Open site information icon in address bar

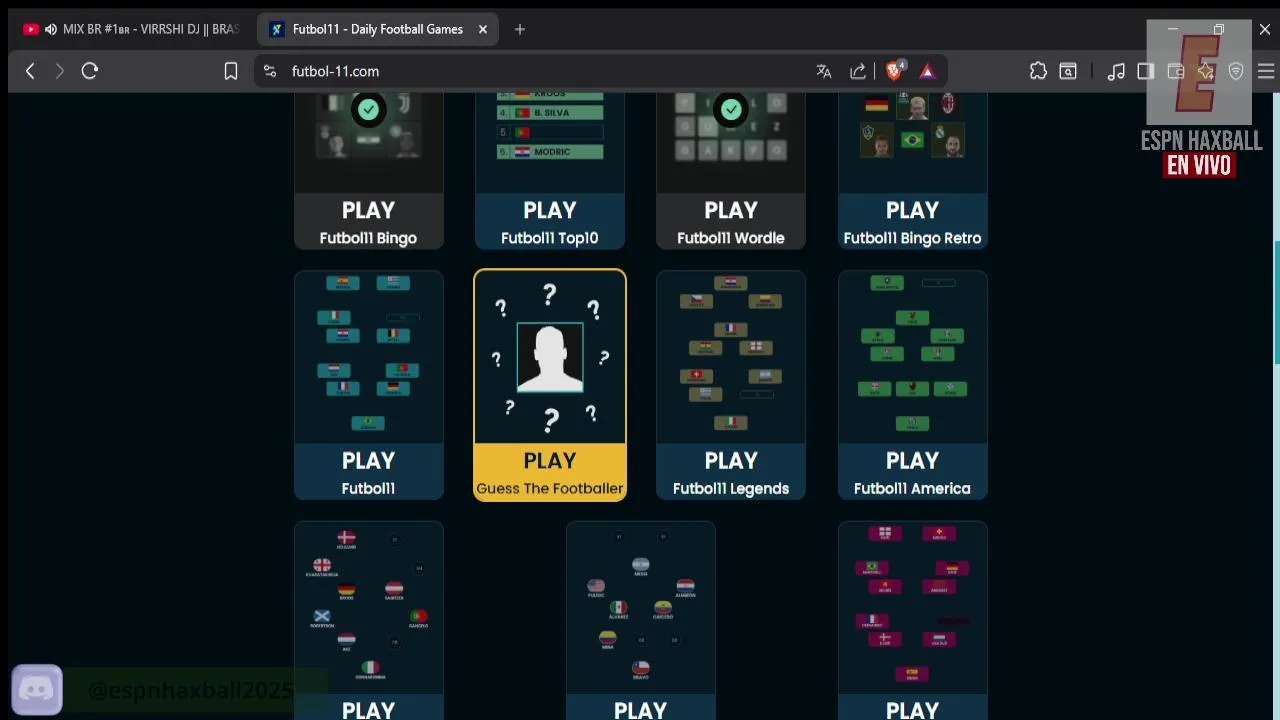[x=270, y=71]
